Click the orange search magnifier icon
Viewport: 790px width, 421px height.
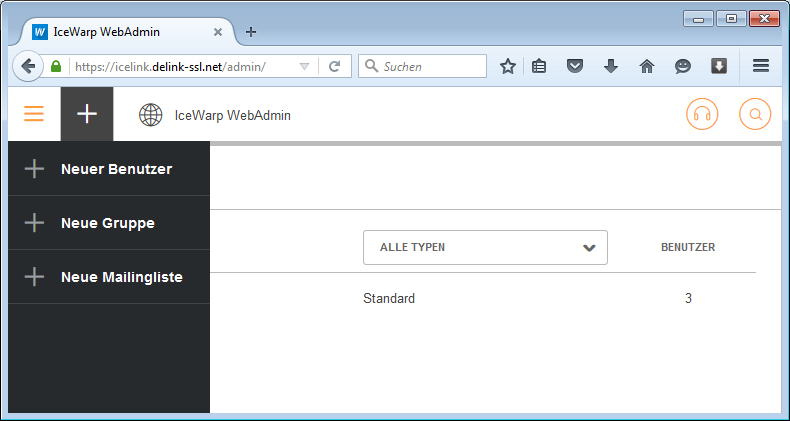click(x=755, y=114)
